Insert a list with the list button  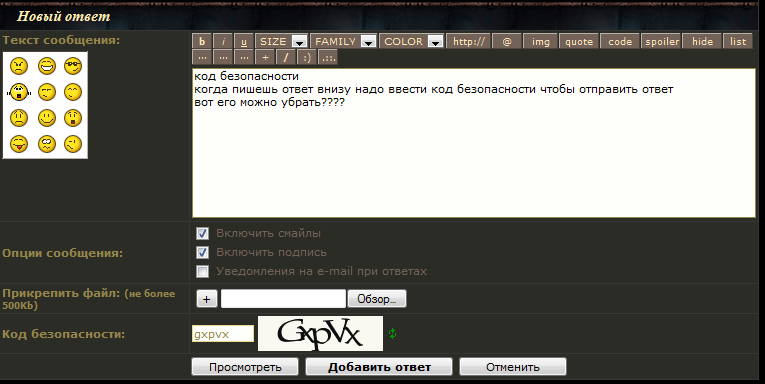738,41
